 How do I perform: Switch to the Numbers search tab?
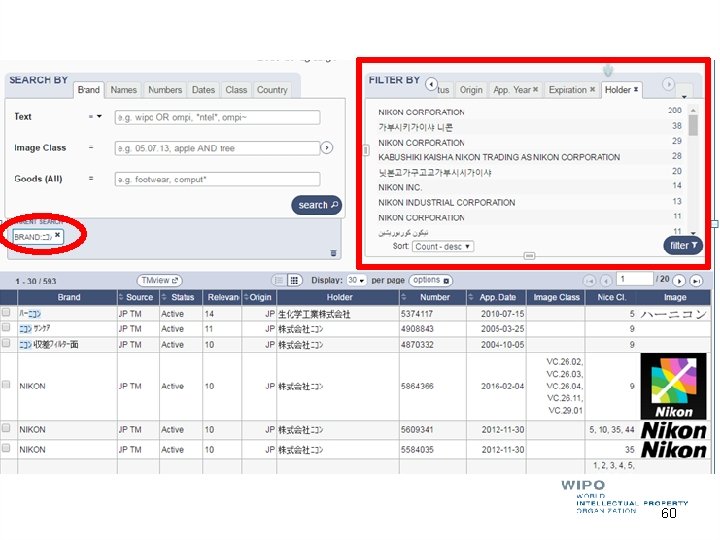click(x=165, y=90)
